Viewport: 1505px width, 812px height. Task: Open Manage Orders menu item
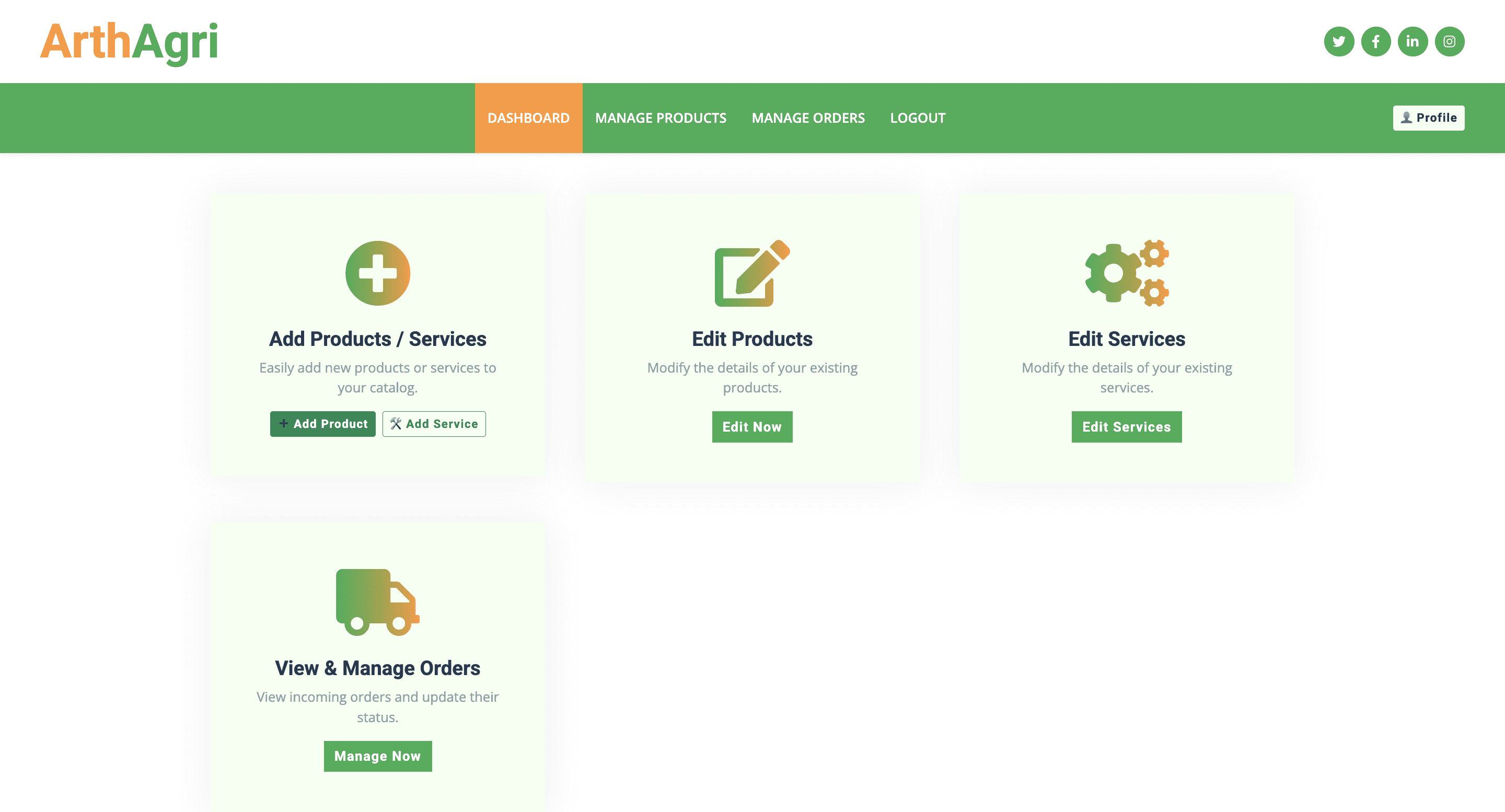808,118
